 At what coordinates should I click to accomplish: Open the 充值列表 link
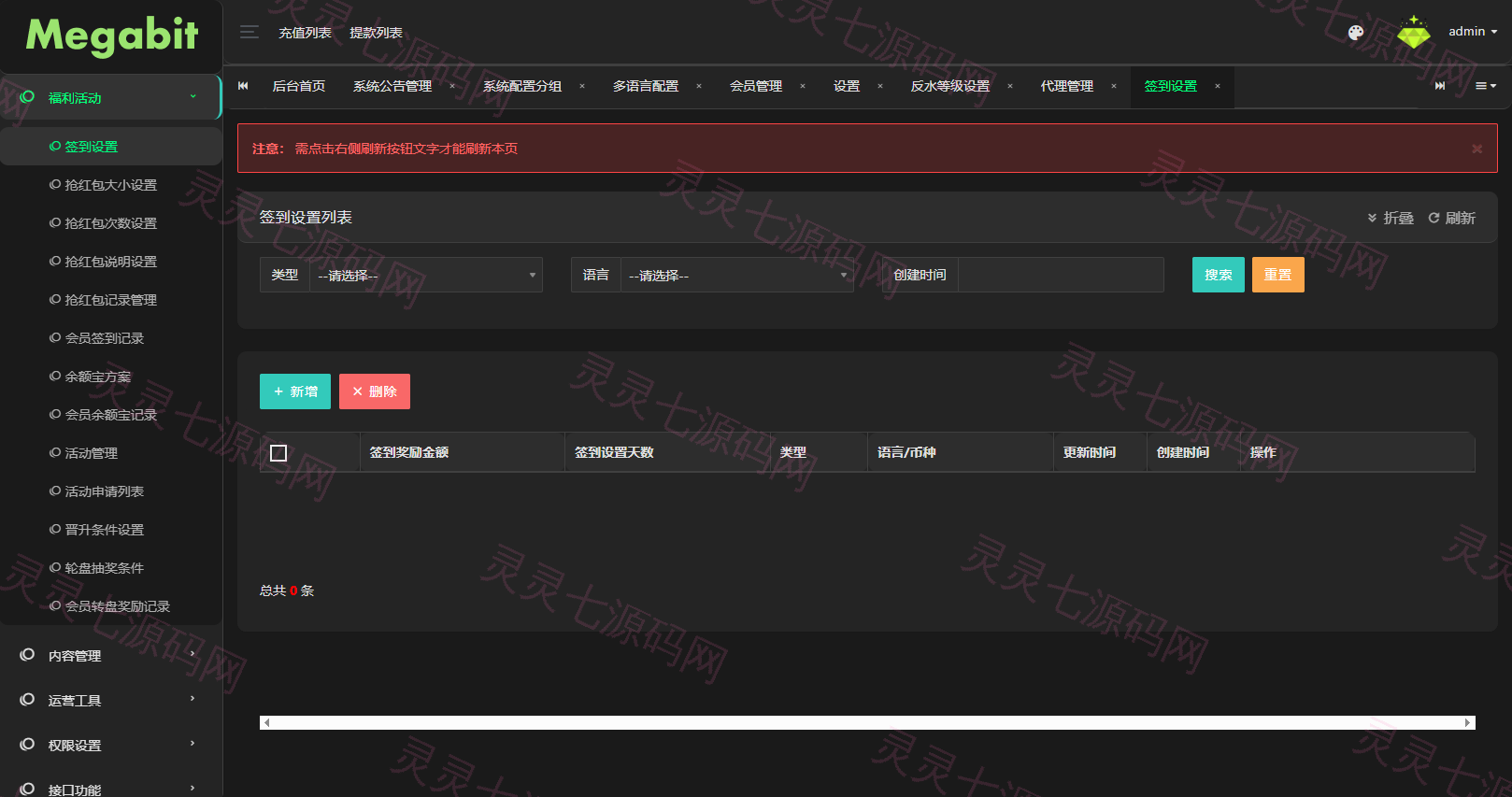[306, 33]
